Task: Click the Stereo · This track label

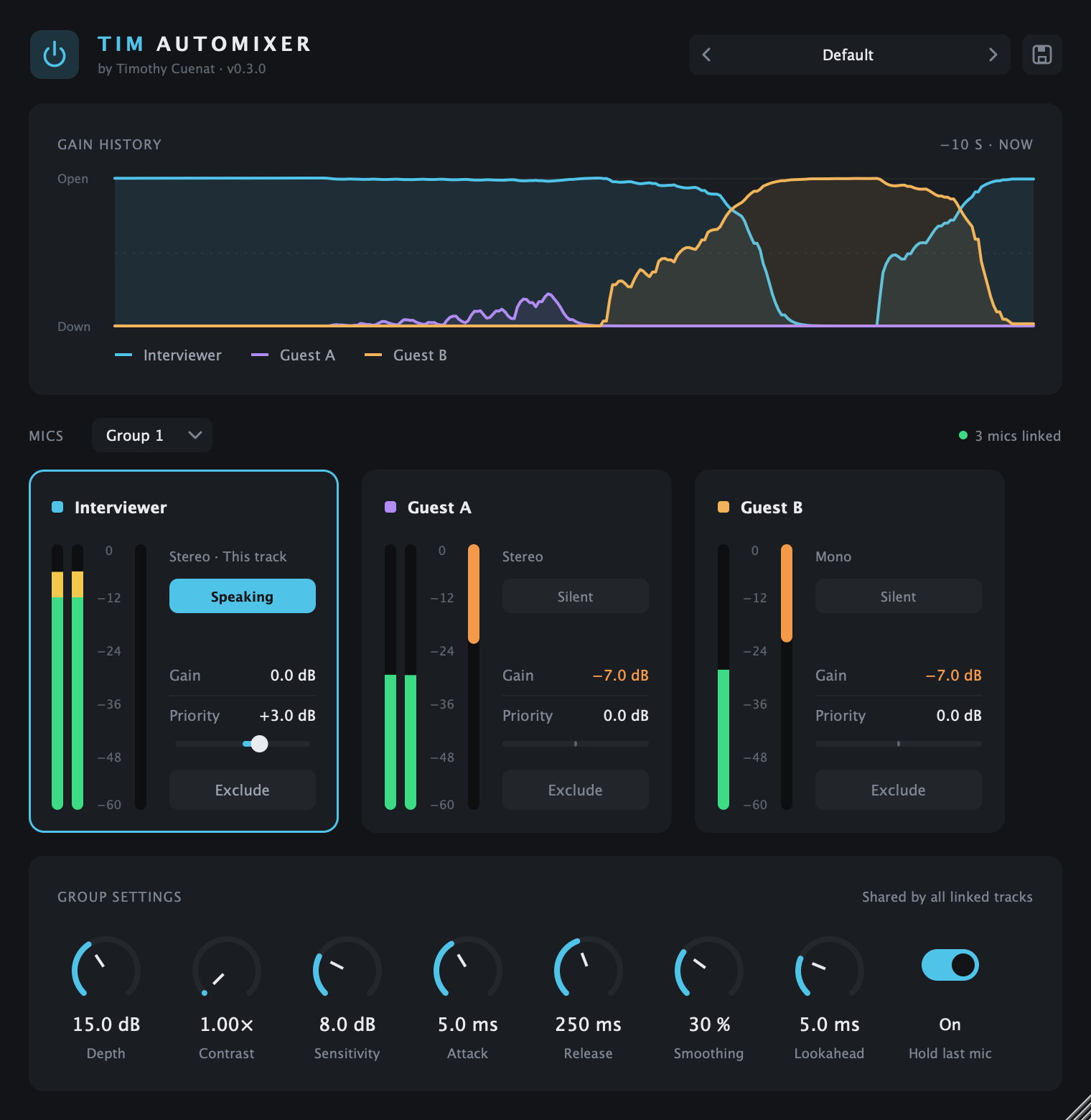Action: click(228, 556)
